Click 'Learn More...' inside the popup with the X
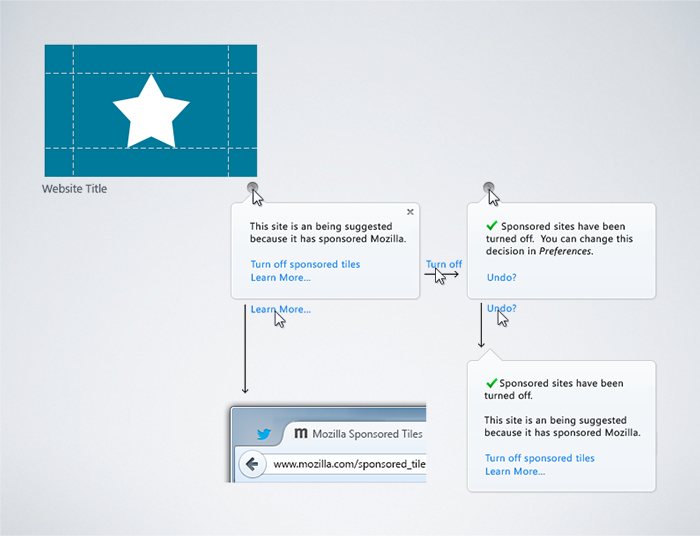 (280, 277)
